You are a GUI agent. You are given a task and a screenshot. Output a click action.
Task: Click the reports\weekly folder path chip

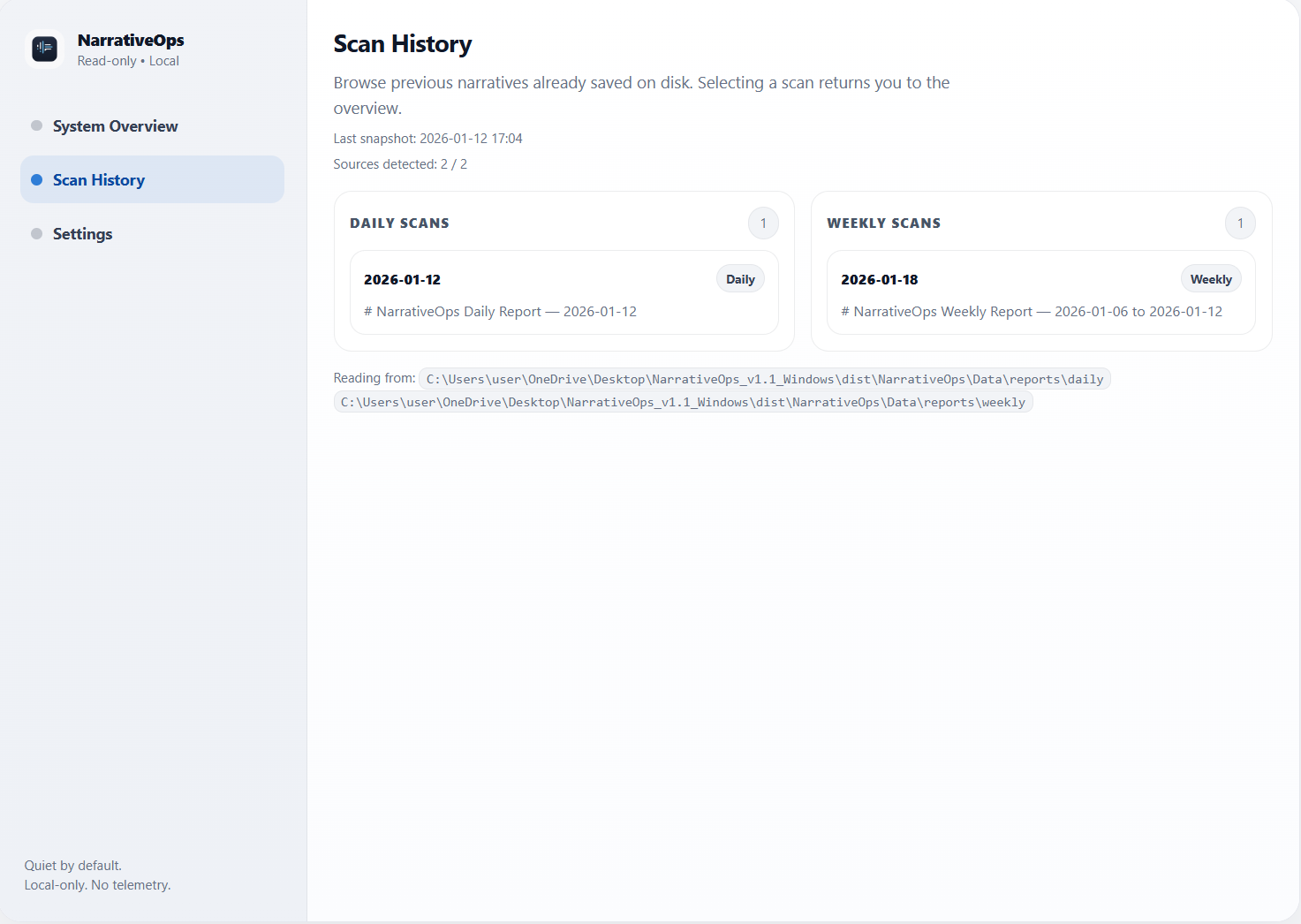[x=683, y=402]
